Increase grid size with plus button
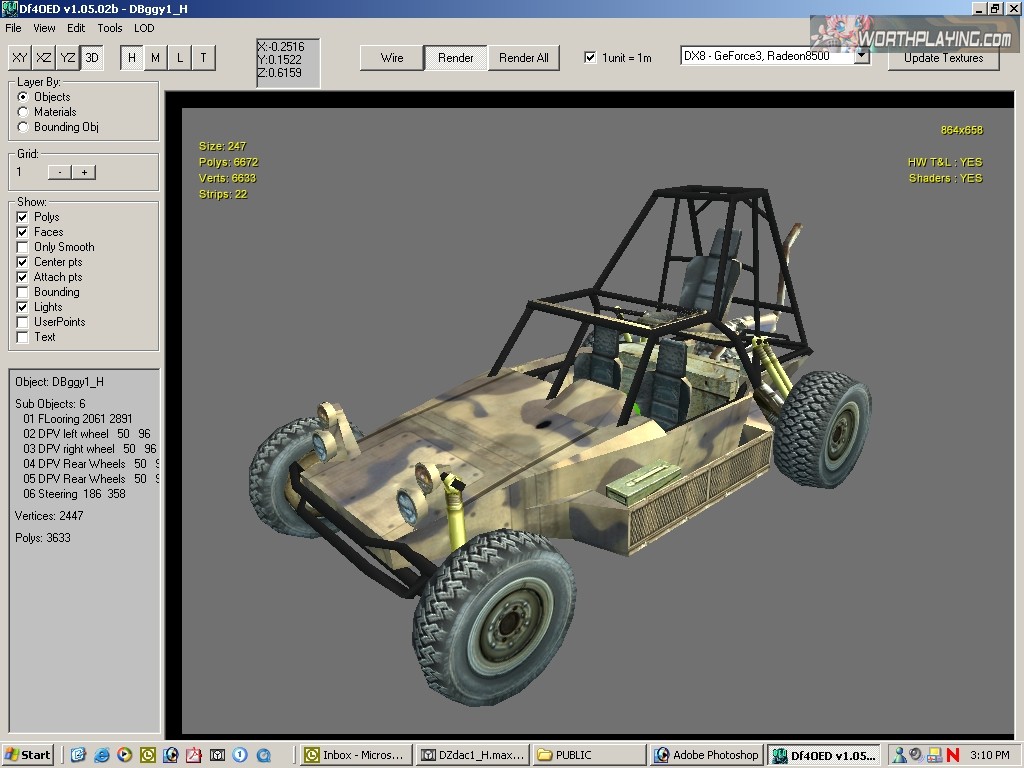 [x=85, y=172]
